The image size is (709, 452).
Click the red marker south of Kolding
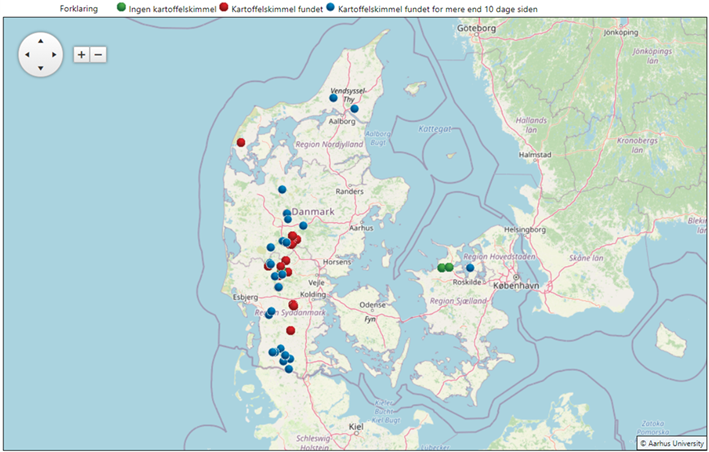[293, 305]
